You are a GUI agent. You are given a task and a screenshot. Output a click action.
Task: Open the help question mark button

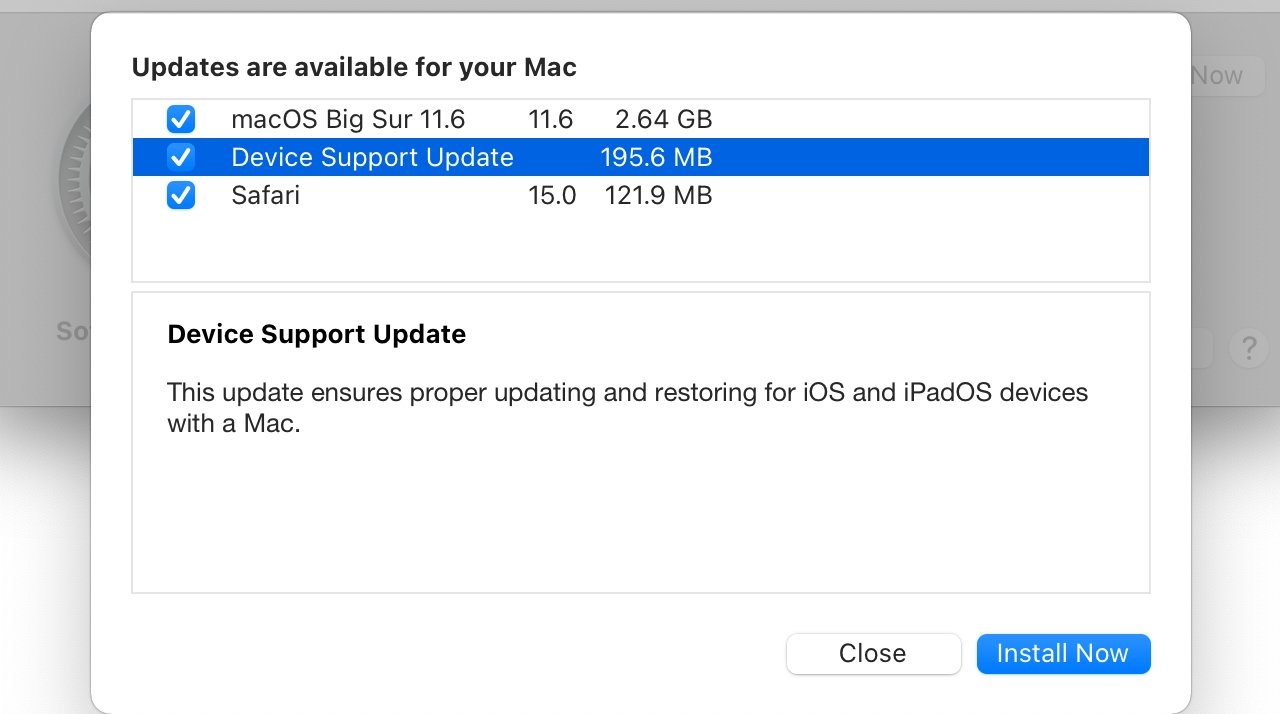[1248, 349]
